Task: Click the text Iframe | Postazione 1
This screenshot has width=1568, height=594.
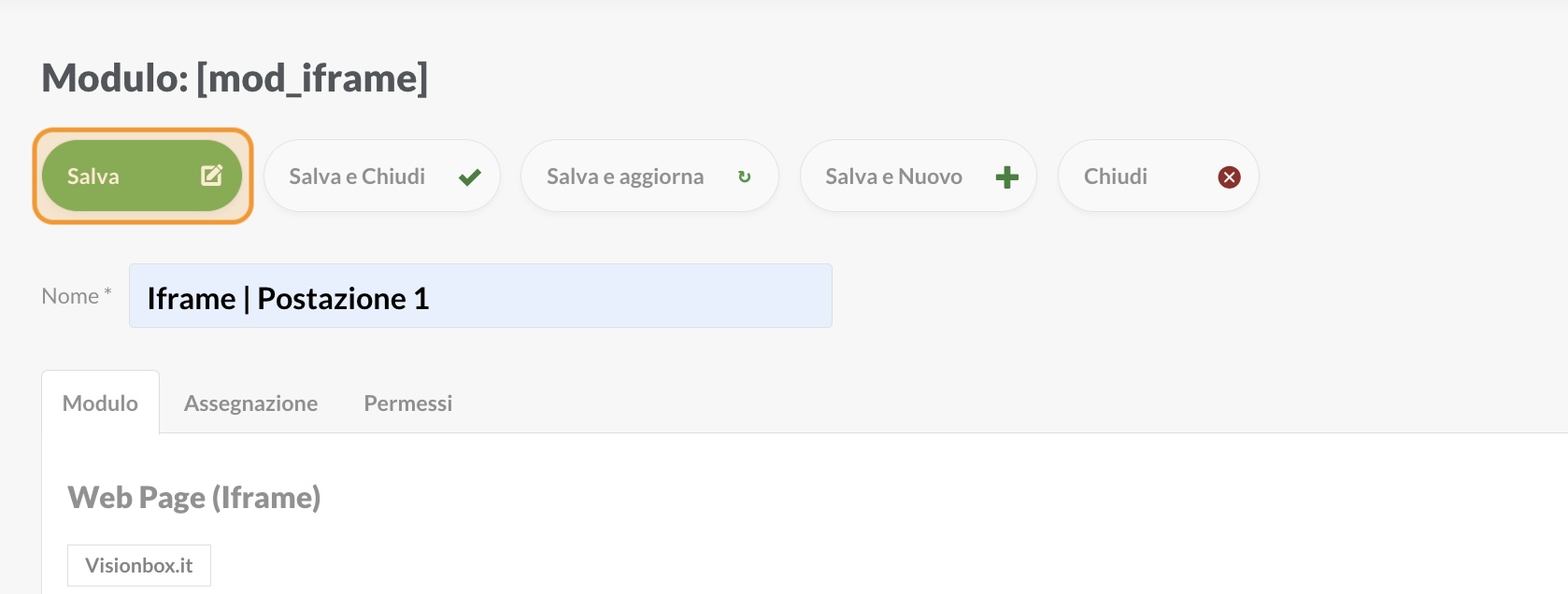Action: point(288,299)
